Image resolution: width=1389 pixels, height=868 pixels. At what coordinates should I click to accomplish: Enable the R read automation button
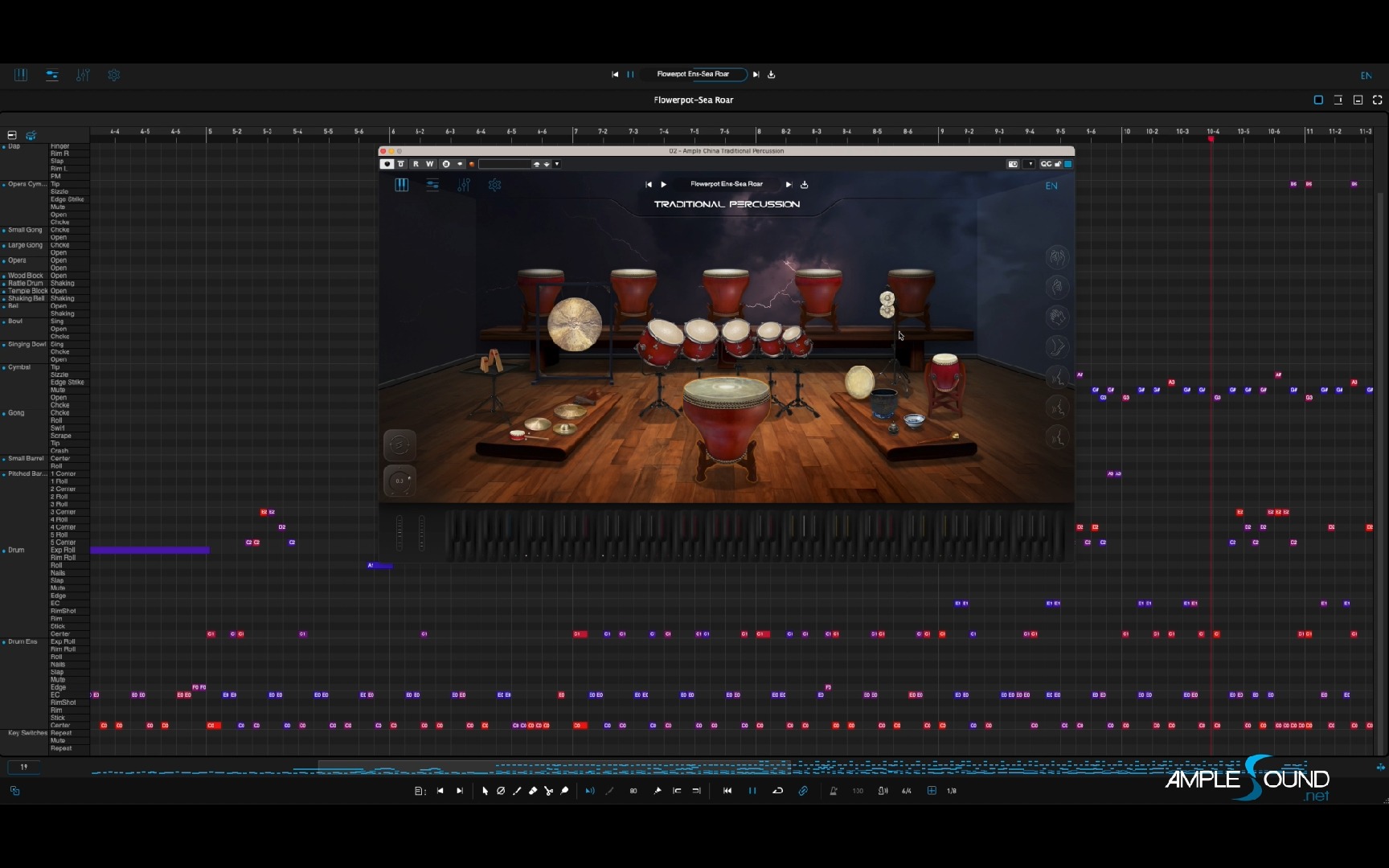click(x=416, y=164)
